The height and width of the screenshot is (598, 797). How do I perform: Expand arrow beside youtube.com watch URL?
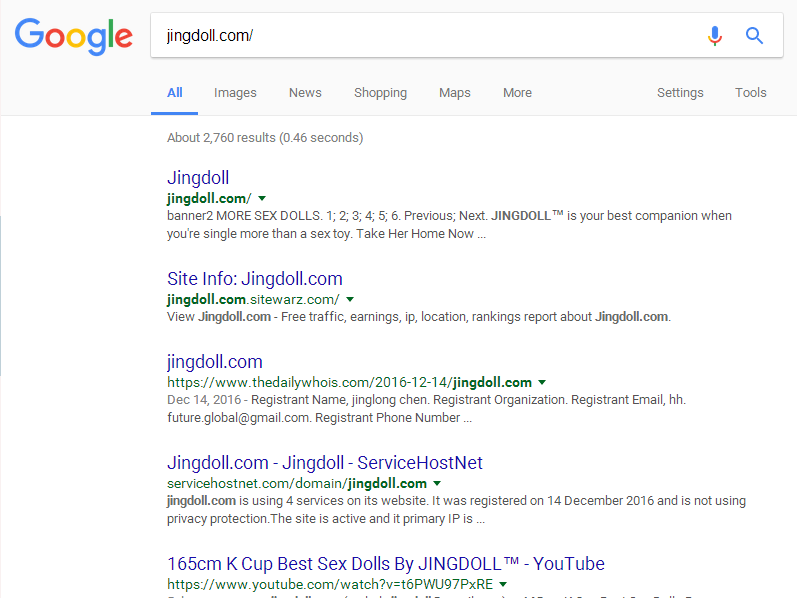tap(503, 585)
